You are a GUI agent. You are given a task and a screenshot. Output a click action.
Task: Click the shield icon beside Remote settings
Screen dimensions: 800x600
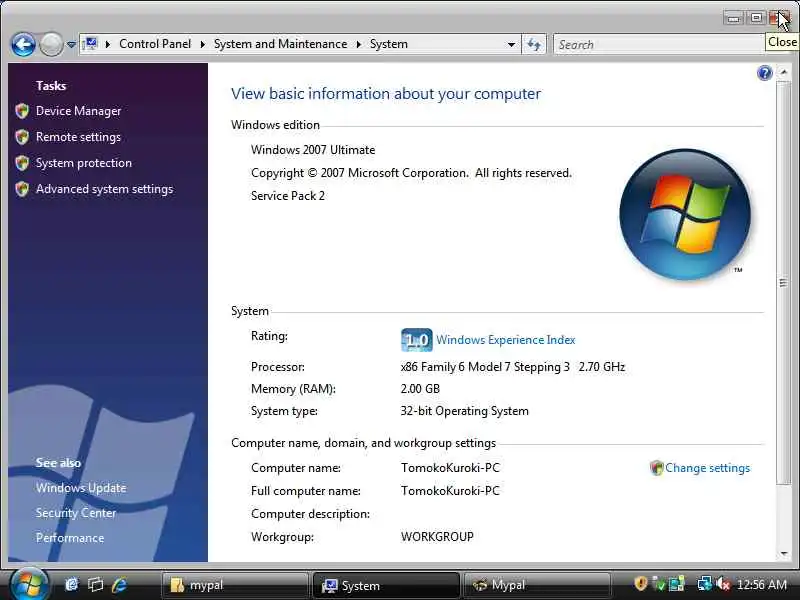(22, 137)
